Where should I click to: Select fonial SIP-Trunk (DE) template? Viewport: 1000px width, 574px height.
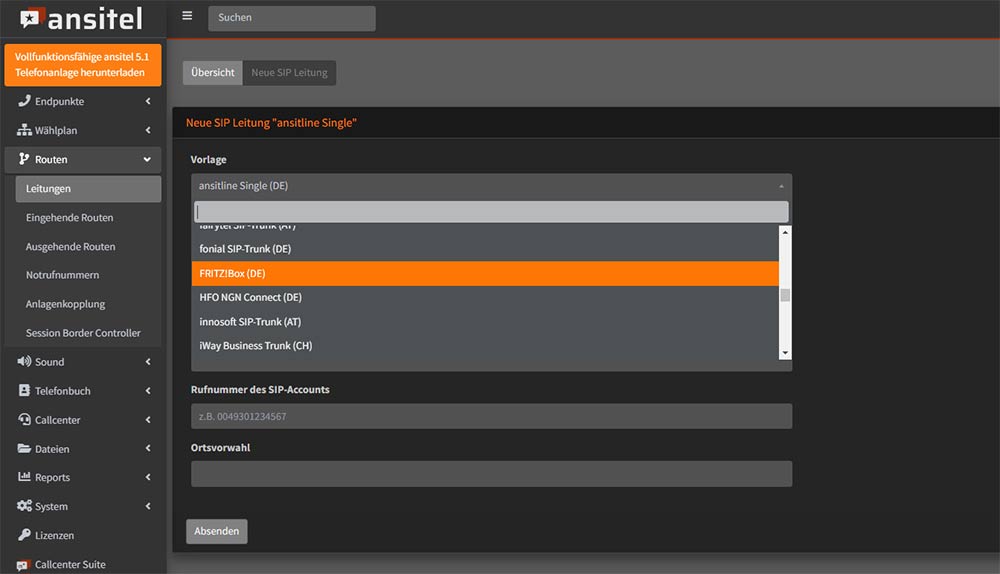pyautogui.click(x=485, y=249)
